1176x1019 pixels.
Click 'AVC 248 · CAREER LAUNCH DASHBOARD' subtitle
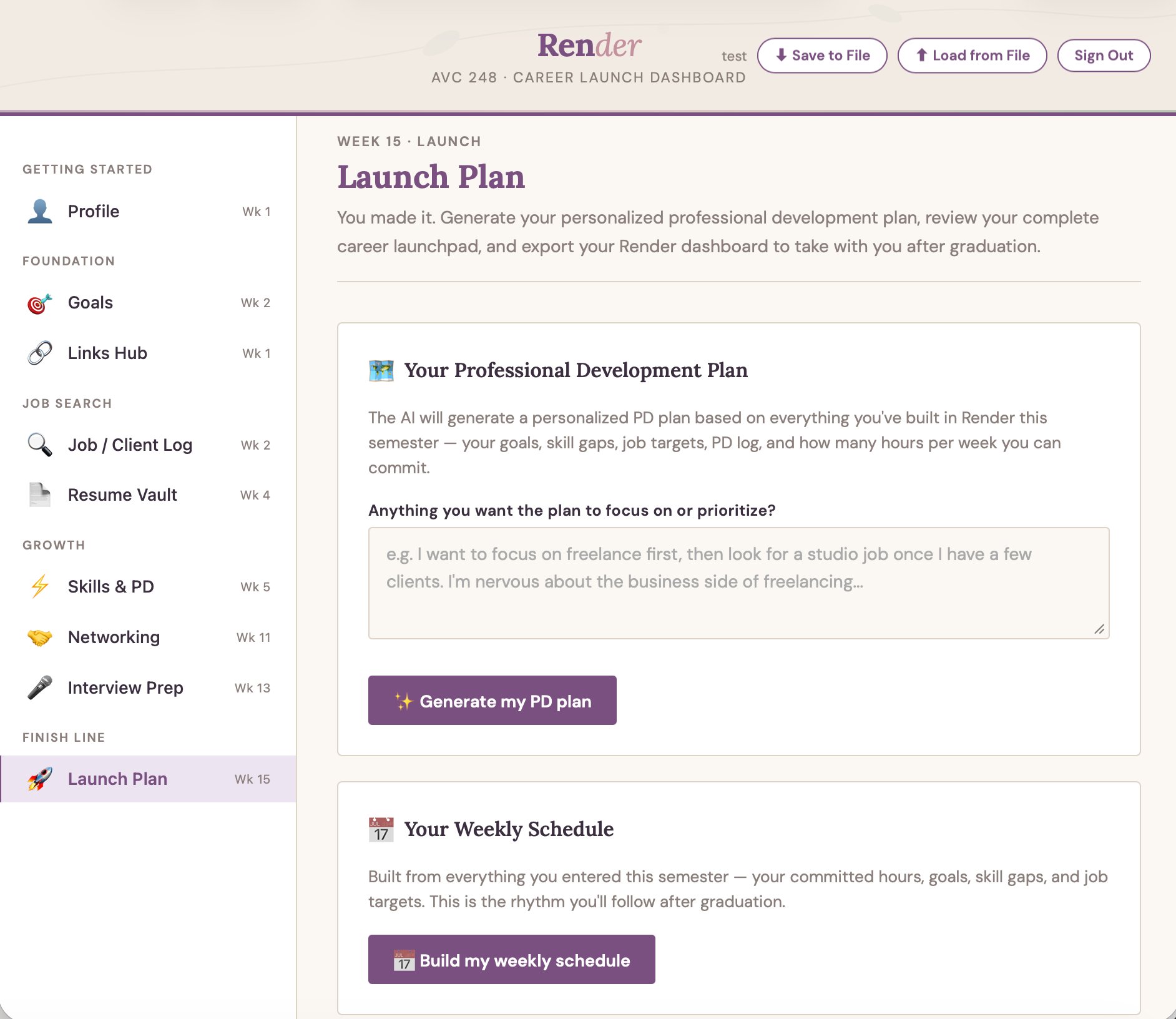pos(589,77)
